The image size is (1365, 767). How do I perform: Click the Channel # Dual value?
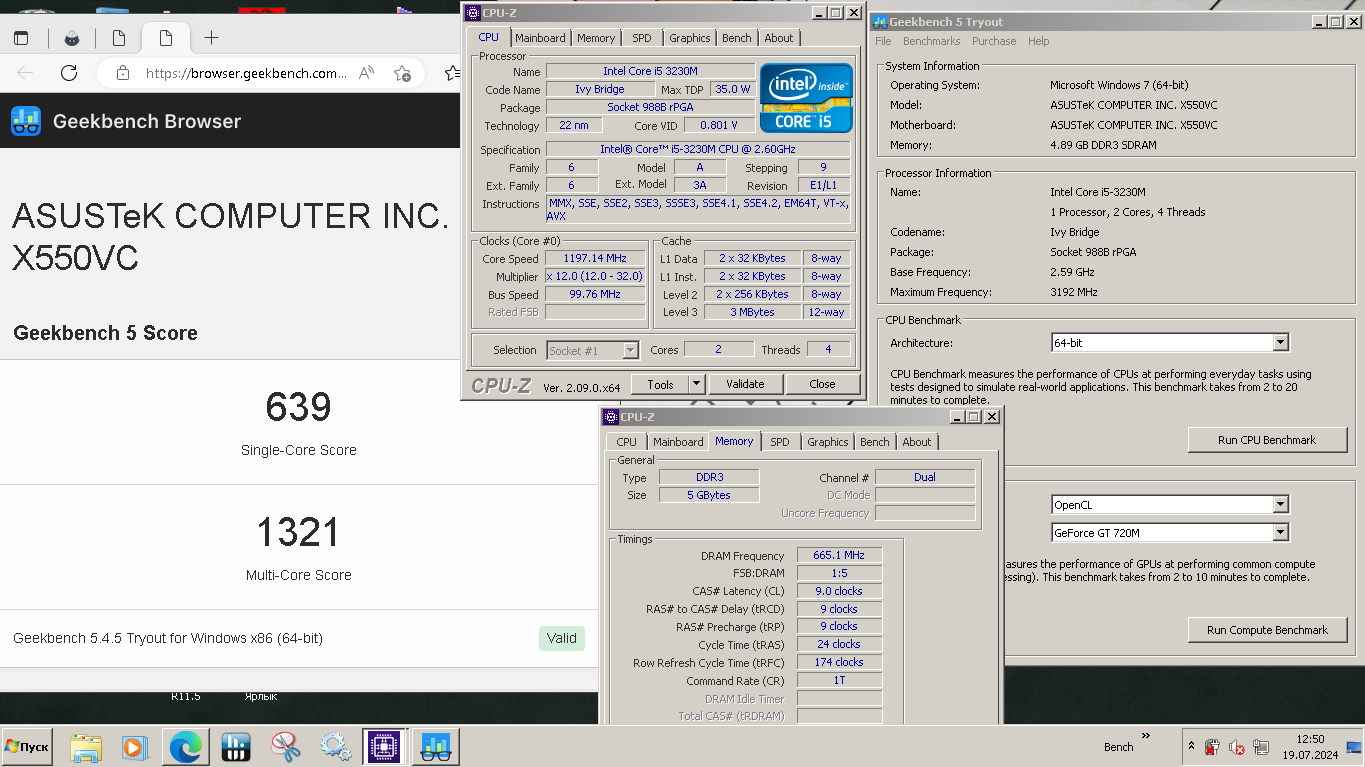pos(925,477)
